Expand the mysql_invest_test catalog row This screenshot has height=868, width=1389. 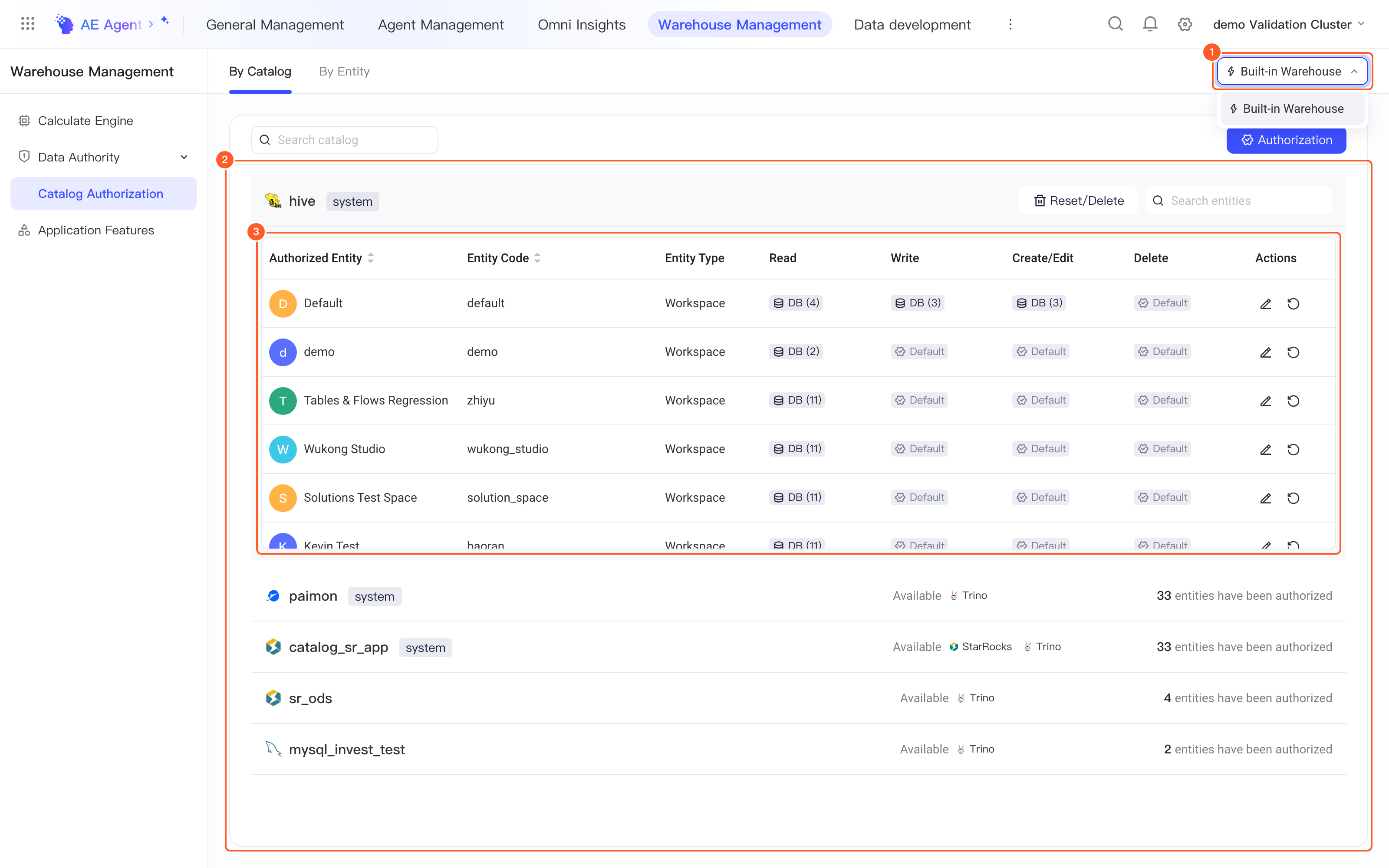click(x=798, y=749)
